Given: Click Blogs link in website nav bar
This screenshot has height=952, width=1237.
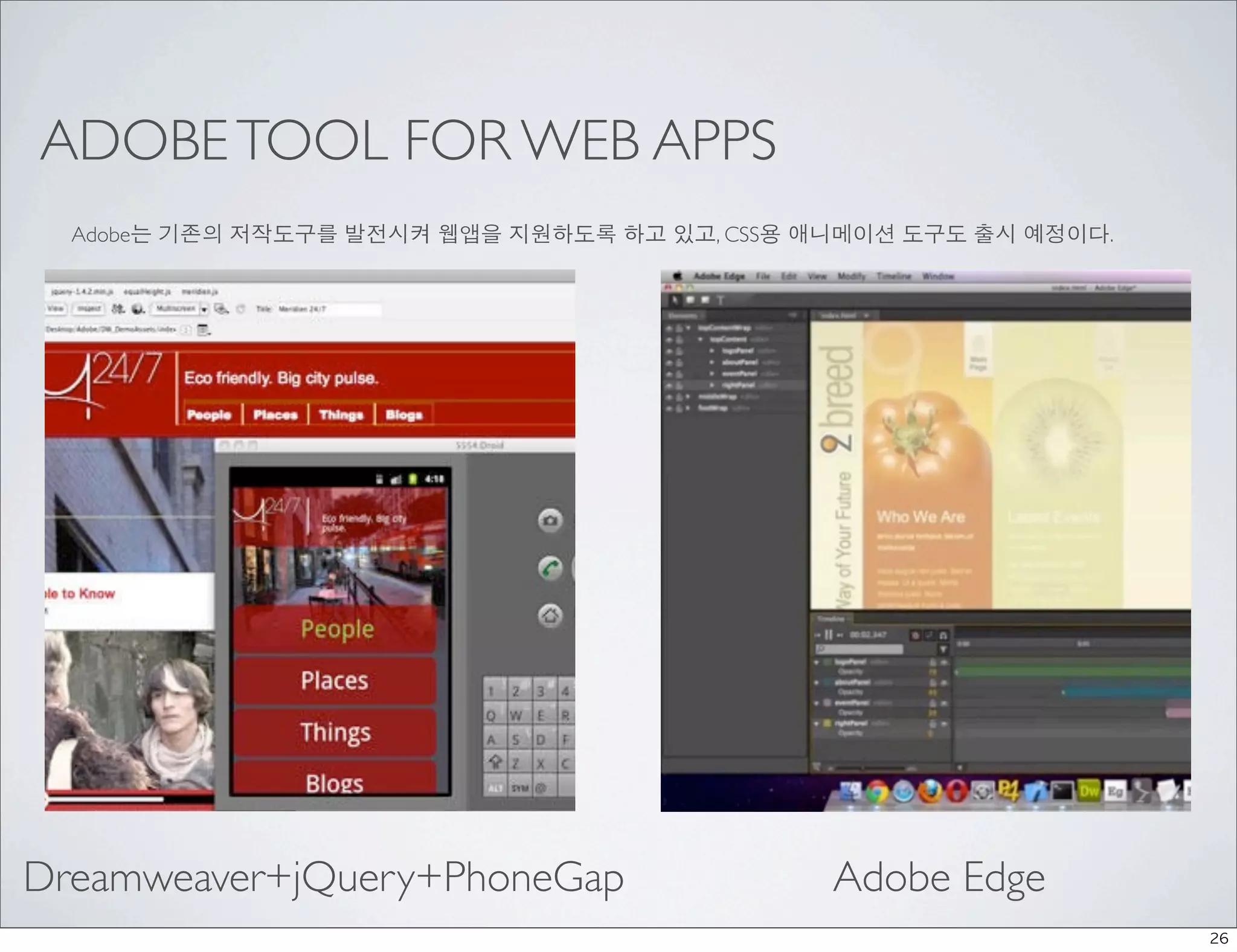Looking at the screenshot, I should click(x=404, y=414).
